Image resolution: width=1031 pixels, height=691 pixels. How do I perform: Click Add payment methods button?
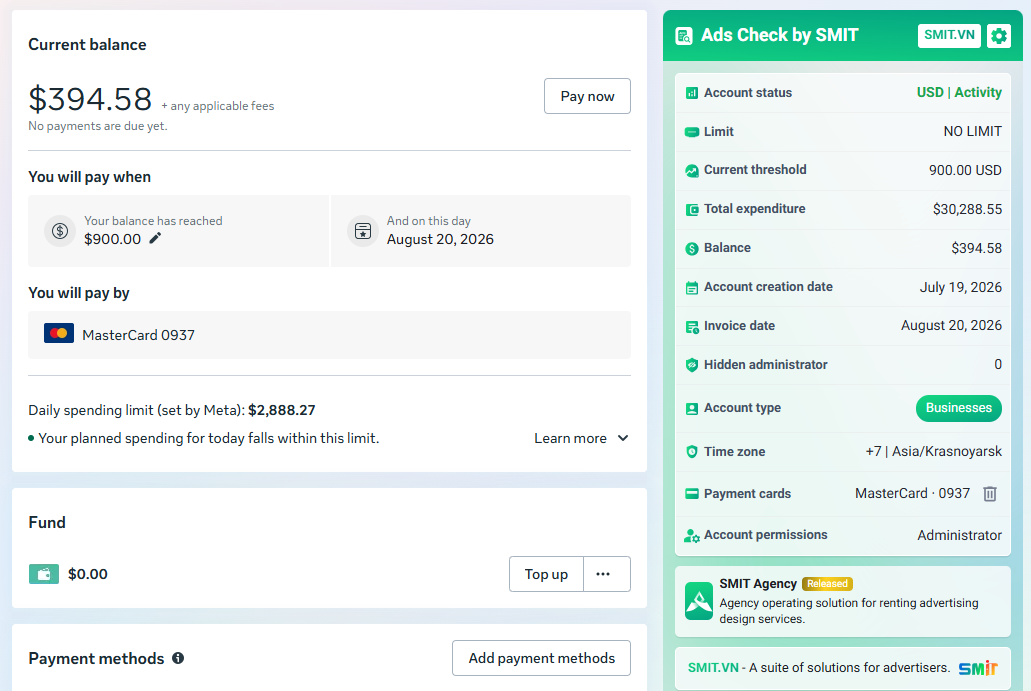point(541,658)
